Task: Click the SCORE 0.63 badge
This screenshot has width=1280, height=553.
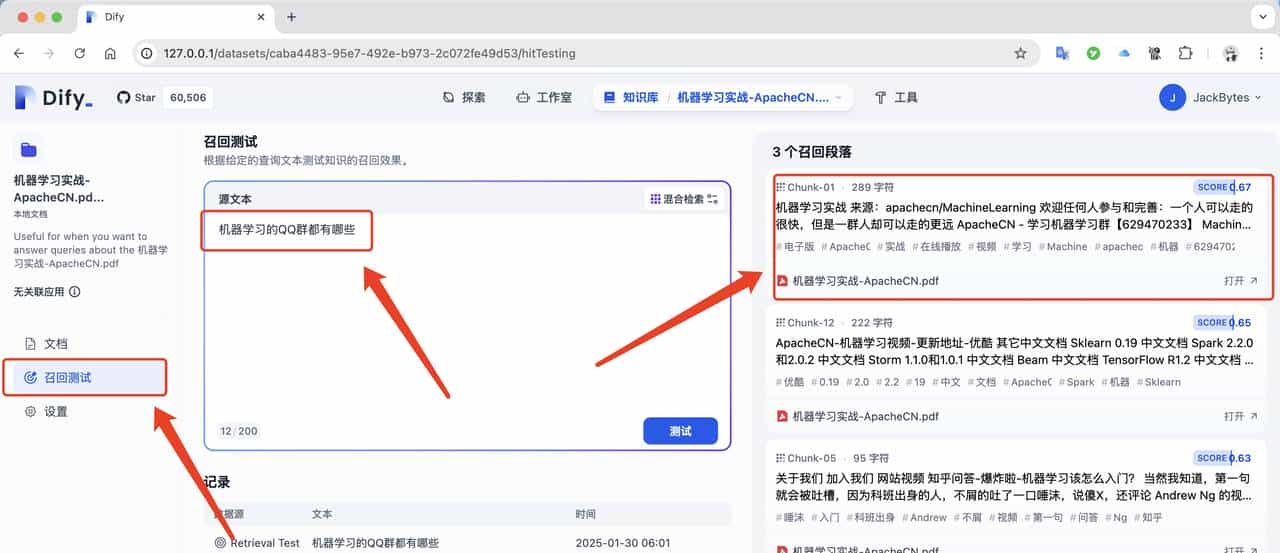Action: click(x=1222, y=458)
